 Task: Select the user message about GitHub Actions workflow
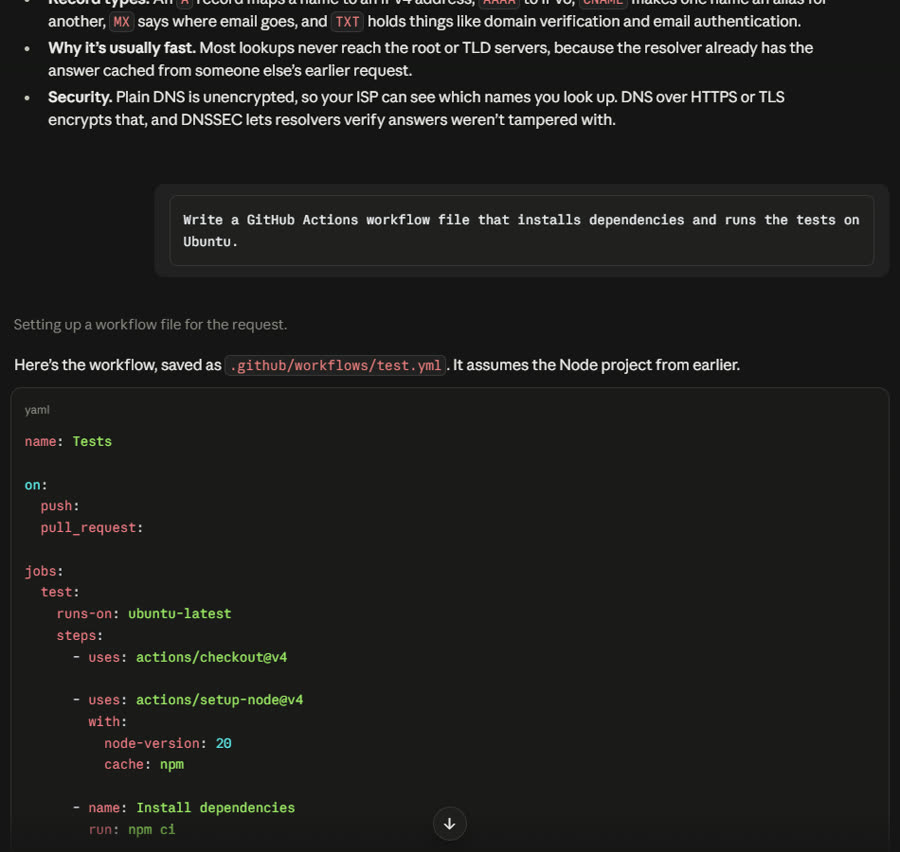coord(521,231)
